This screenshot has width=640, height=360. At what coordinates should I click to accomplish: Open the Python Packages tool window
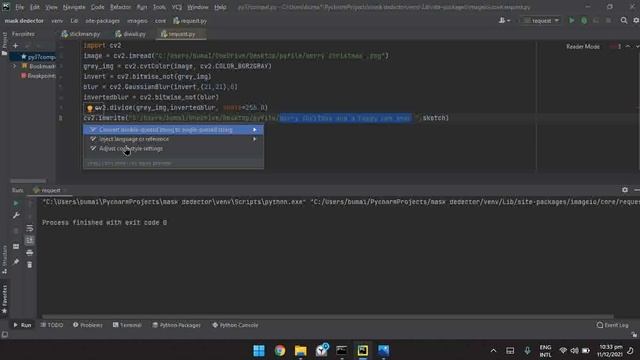[176, 325]
